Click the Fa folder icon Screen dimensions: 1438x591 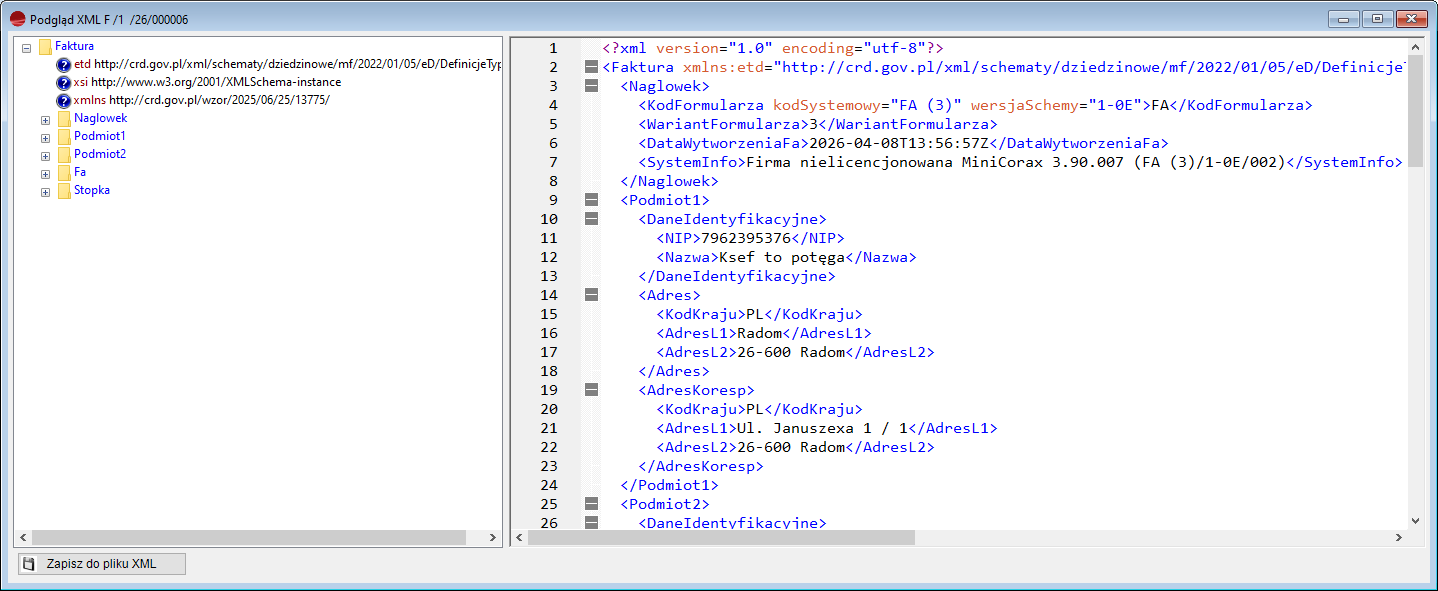pos(64,172)
